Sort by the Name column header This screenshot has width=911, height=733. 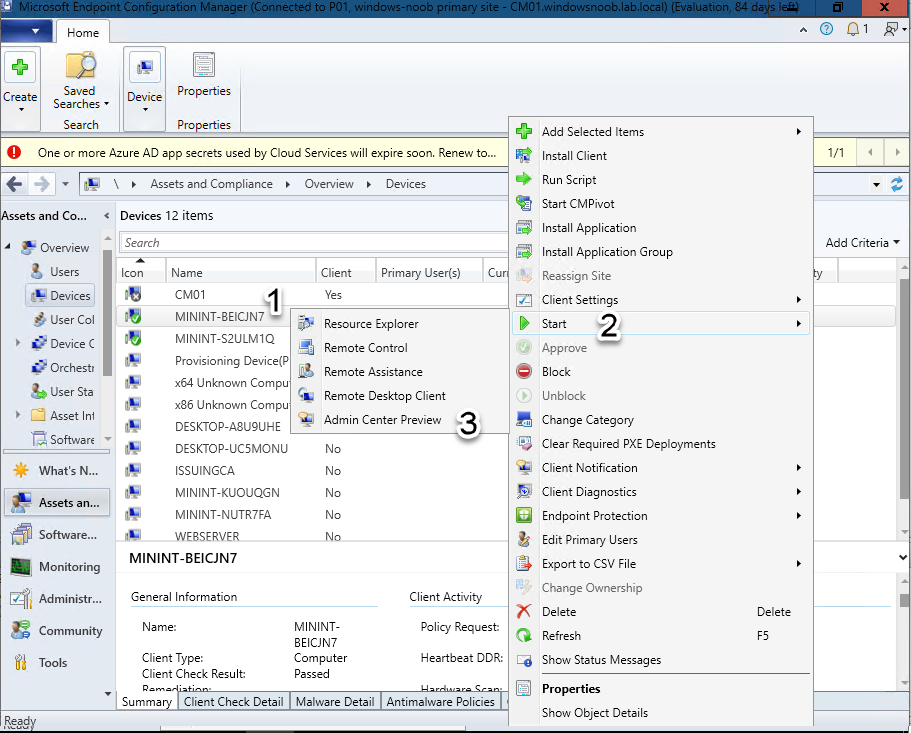click(x=241, y=272)
